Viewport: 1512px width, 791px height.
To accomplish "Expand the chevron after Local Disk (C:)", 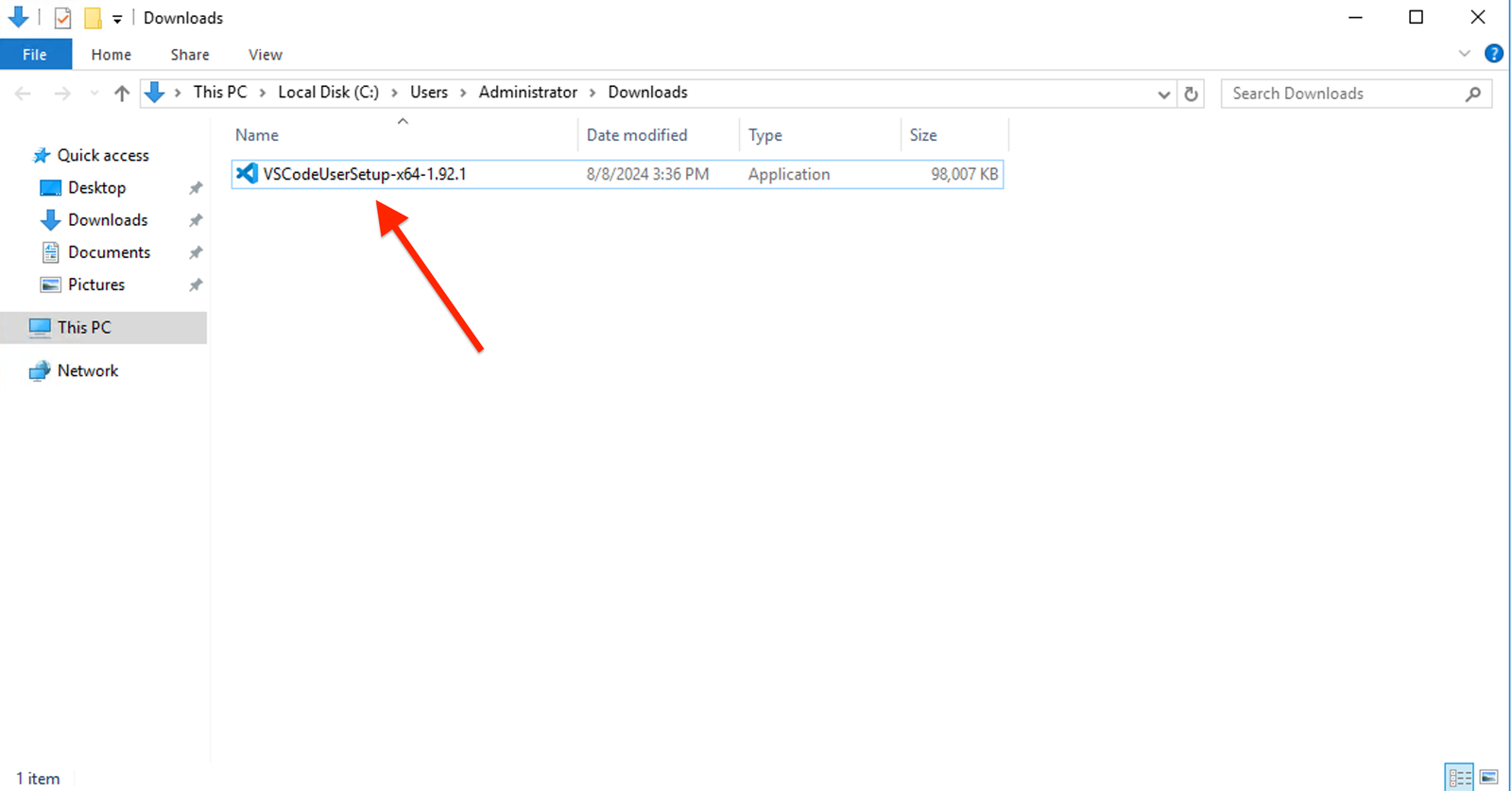I will [x=395, y=93].
